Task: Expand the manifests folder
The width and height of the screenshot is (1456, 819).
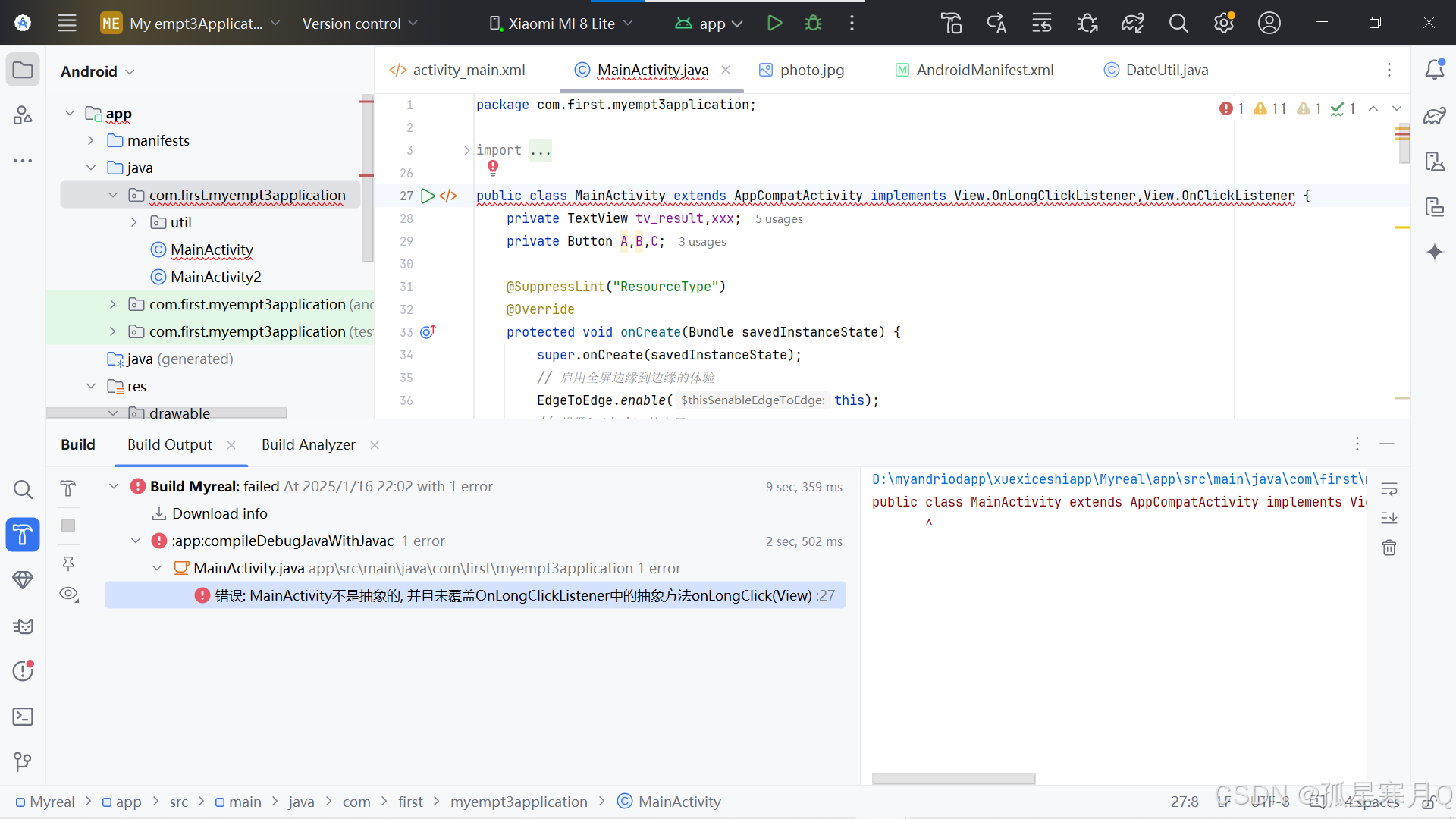Action: click(91, 140)
